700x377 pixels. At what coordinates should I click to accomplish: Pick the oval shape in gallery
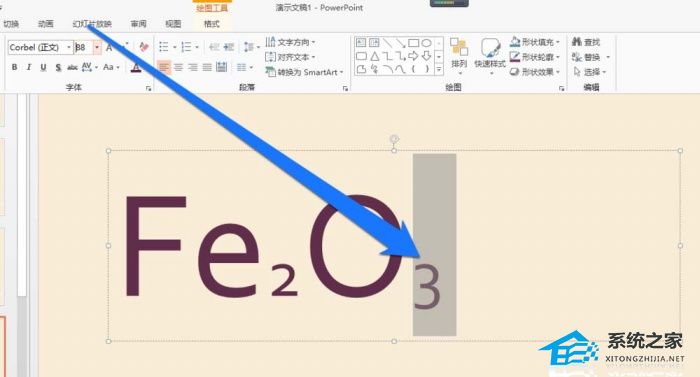point(426,43)
